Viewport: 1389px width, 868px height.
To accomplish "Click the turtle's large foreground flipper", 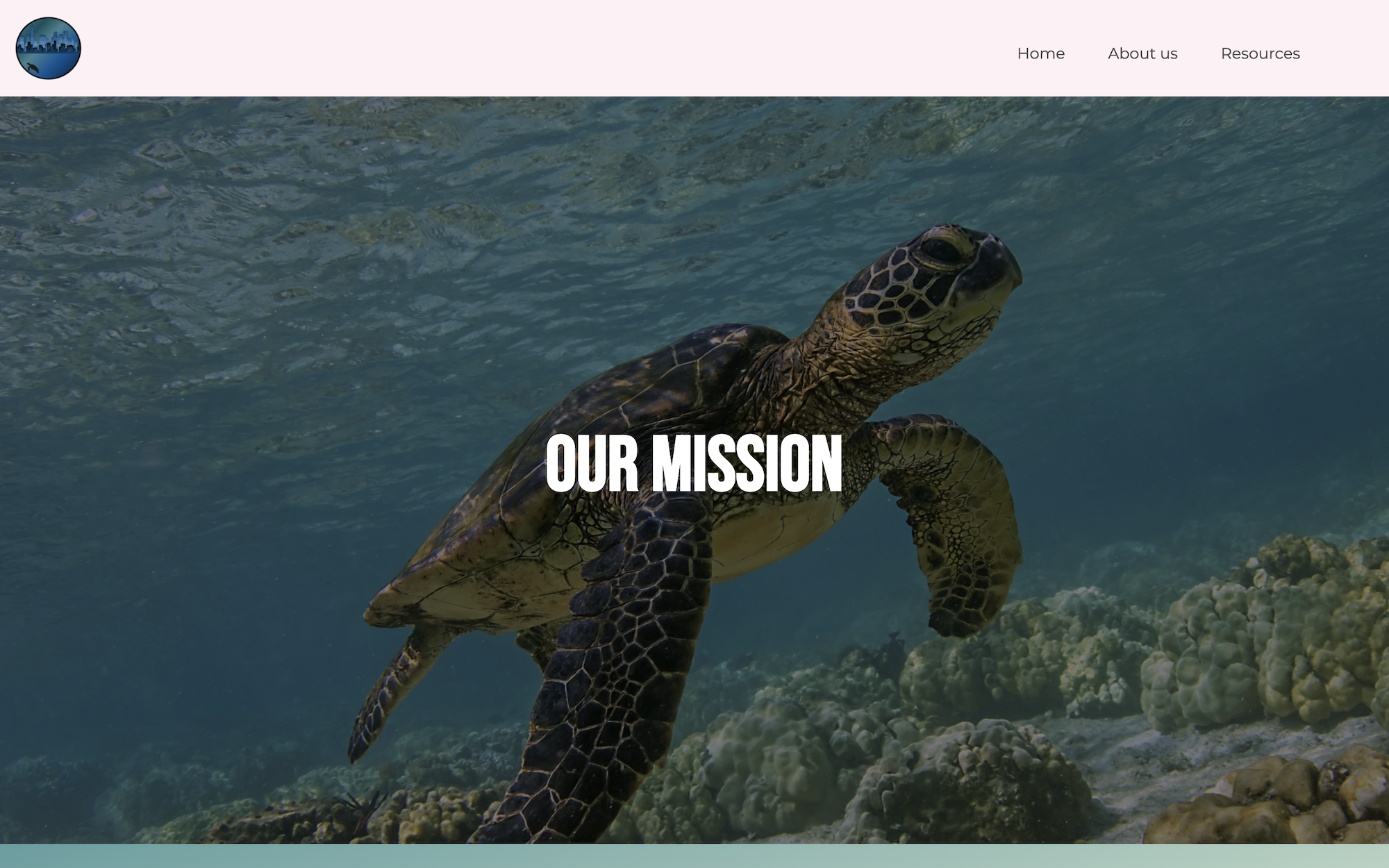I will [x=611, y=667].
